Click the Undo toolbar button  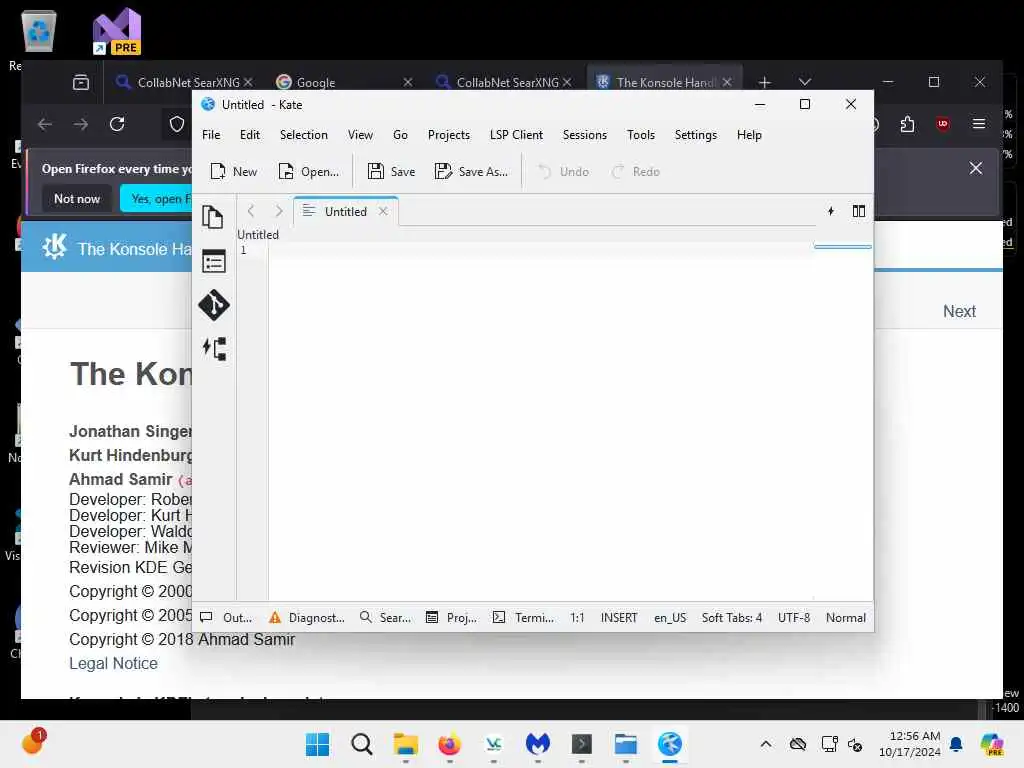pyautogui.click(x=563, y=172)
